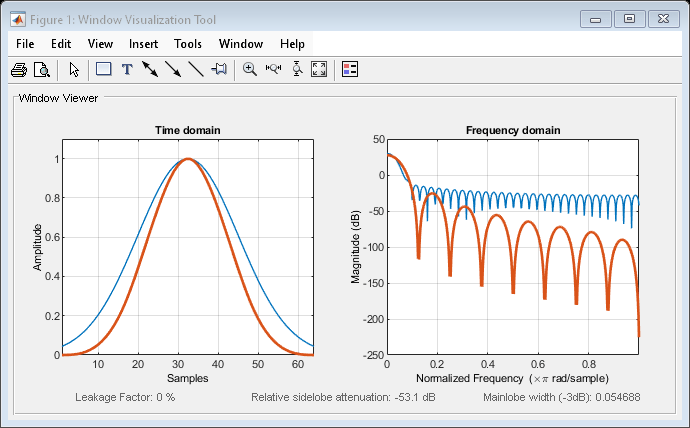The image size is (690, 428).
Task: Expand the Help menu
Action: (x=292, y=44)
